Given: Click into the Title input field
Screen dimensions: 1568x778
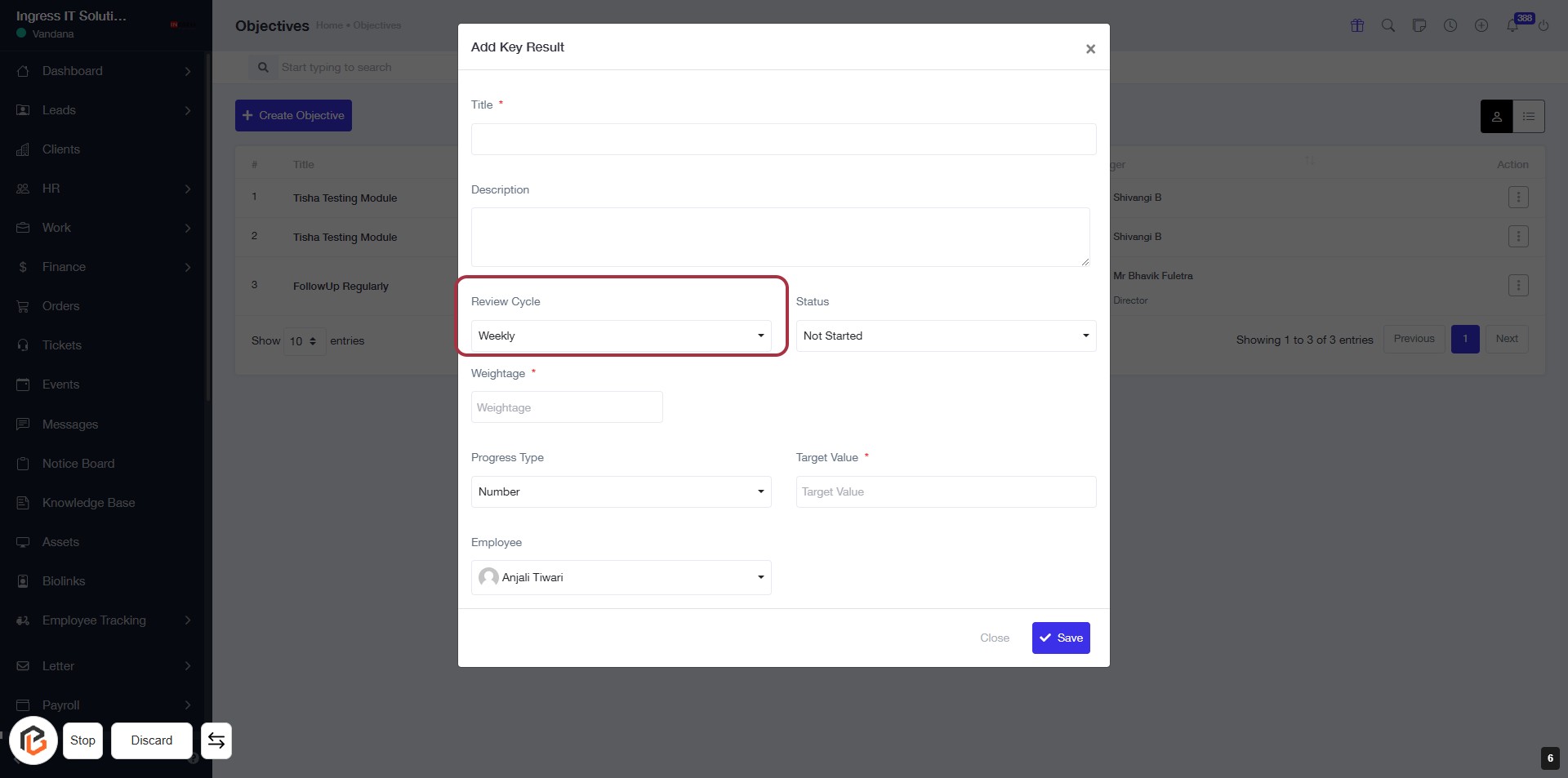Looking at the screenshot, I should [783, 139].
